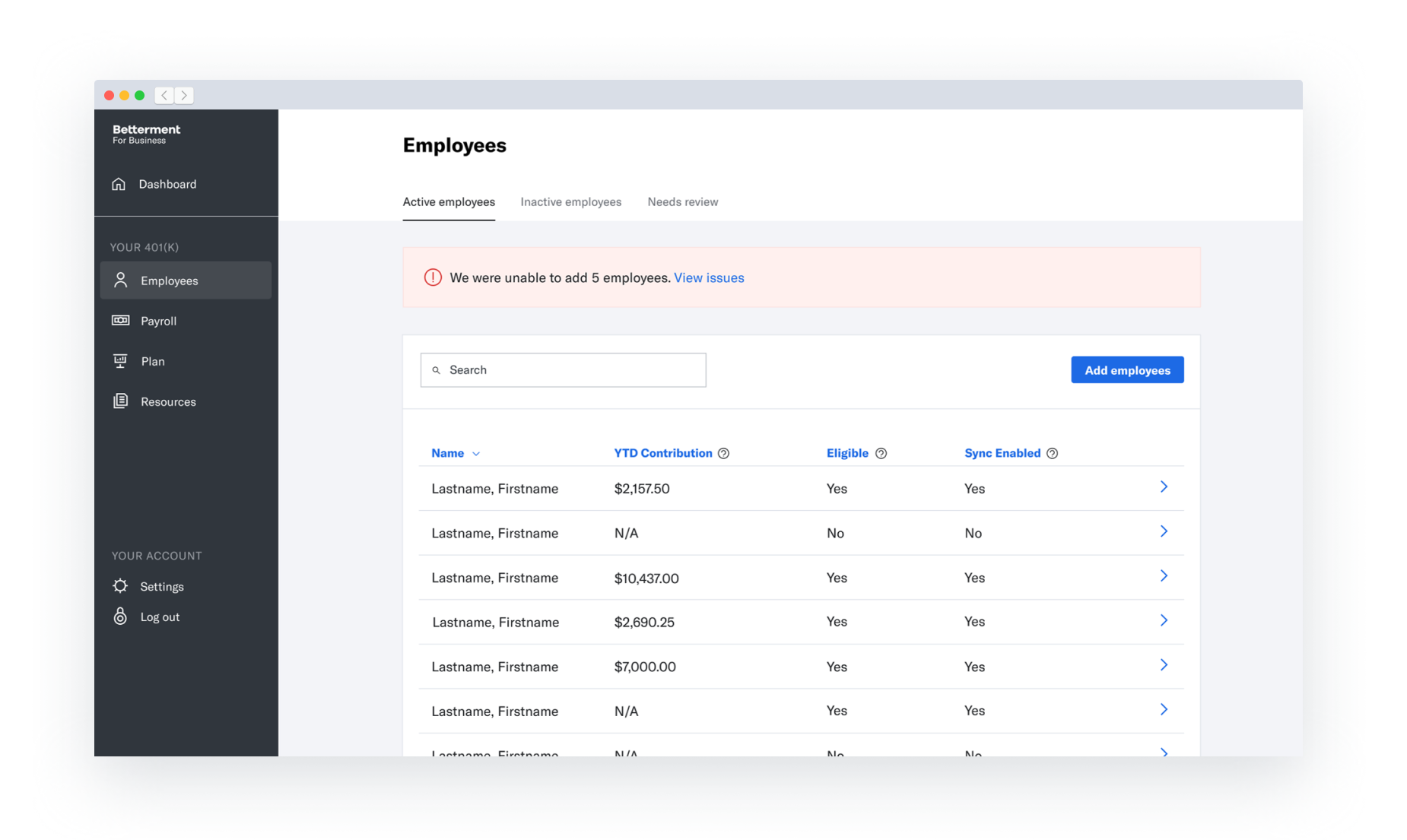Viewport: 1407px width, 840px height.
Task: Expand the first employee row chevron
Action: (1164, 487)
